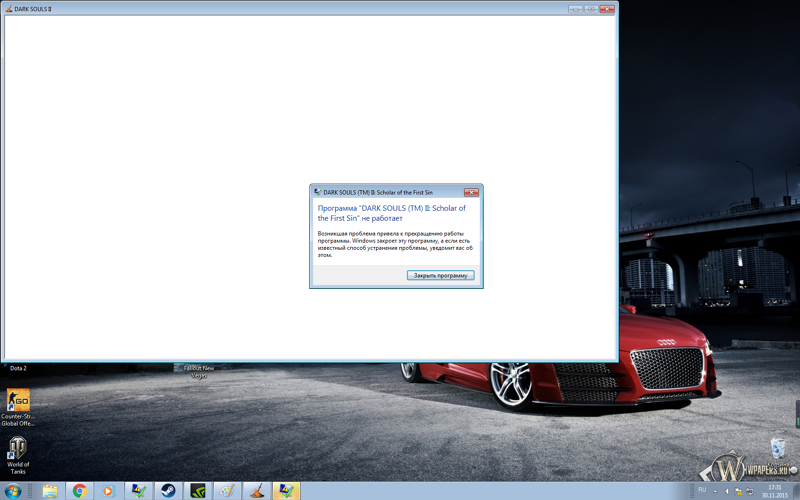
Task: Launch Google Chrome from the taskbar
Action: (x=80, y=491)
